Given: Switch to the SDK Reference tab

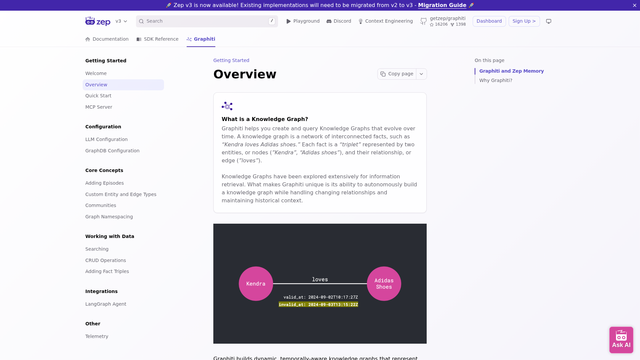Looking at the screenshot, I should click(158, 39).
